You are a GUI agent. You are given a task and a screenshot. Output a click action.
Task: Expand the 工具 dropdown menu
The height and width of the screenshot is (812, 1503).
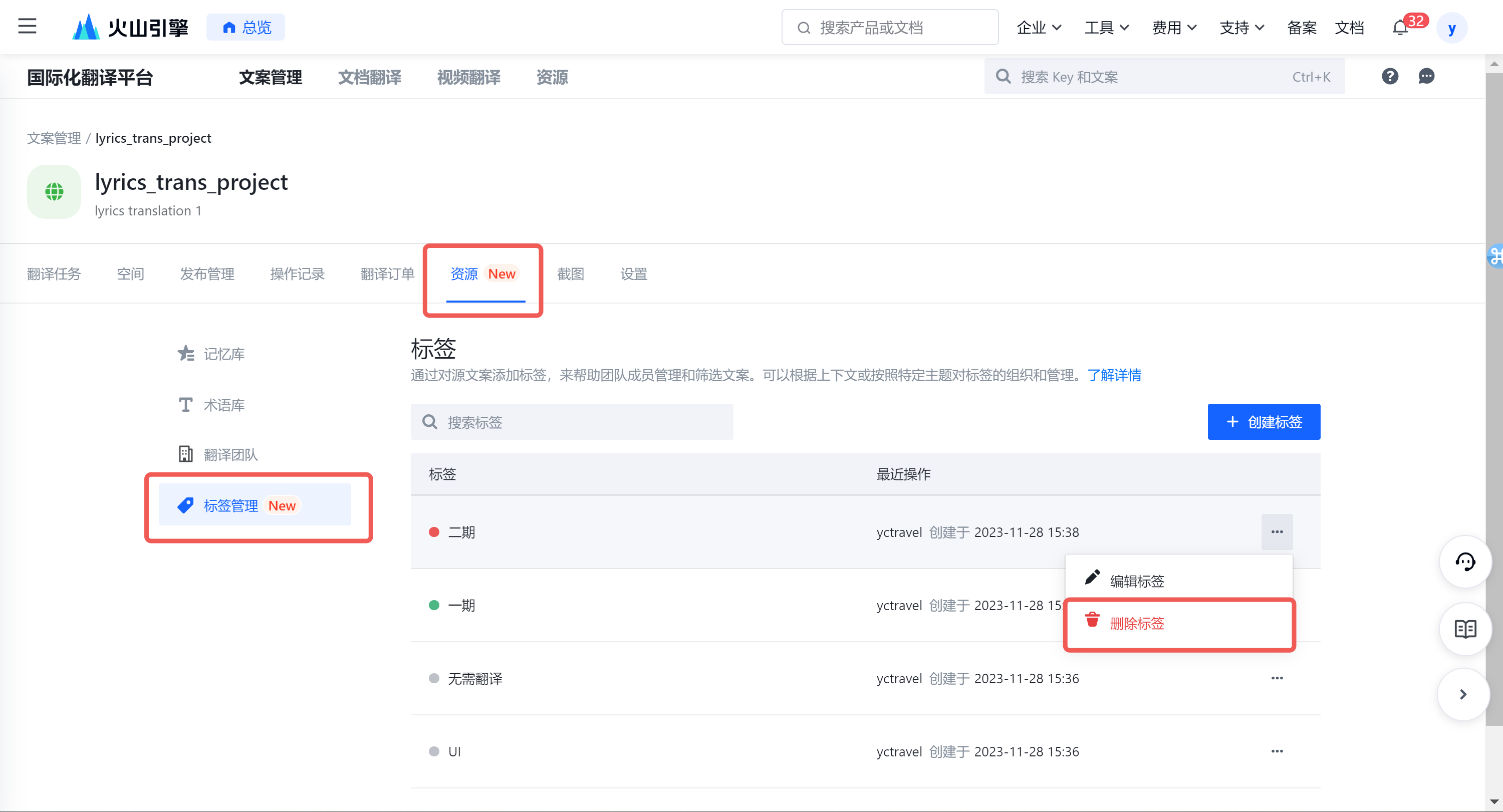coord(1106,28)
